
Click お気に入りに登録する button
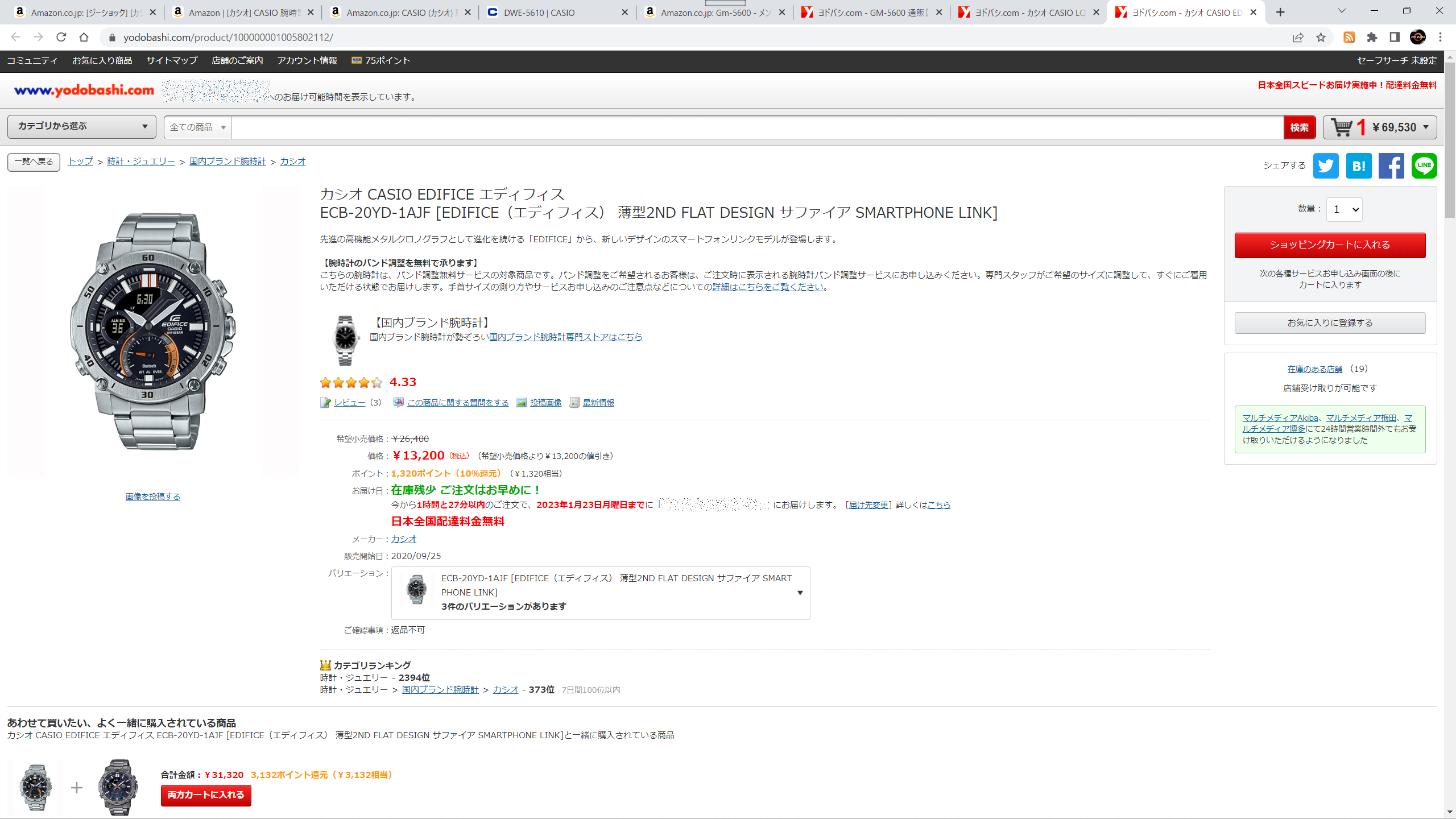click(x=1330, y=322)
